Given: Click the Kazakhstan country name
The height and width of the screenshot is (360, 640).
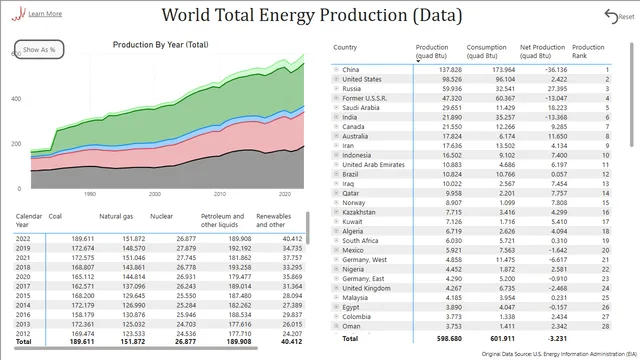Looking at the screenshot, I should coord(359,212).
